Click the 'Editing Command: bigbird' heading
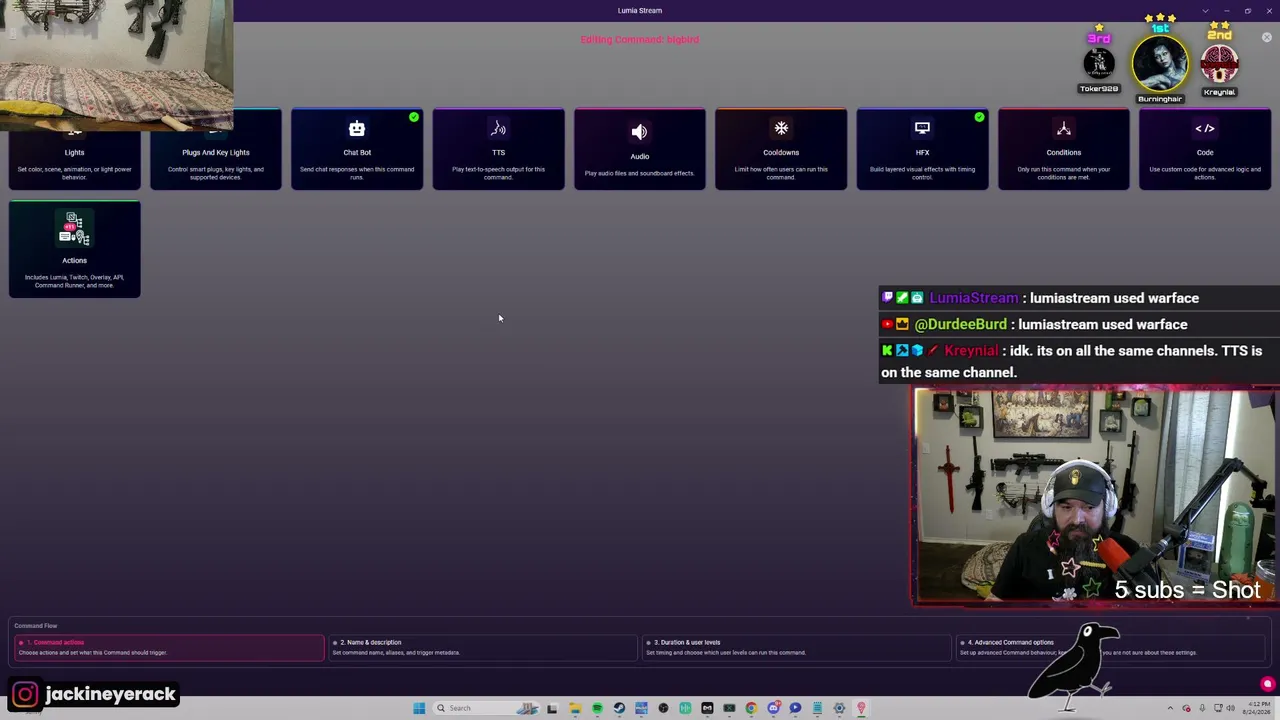Screen dimensions: 1280x720 coord(640,40)
